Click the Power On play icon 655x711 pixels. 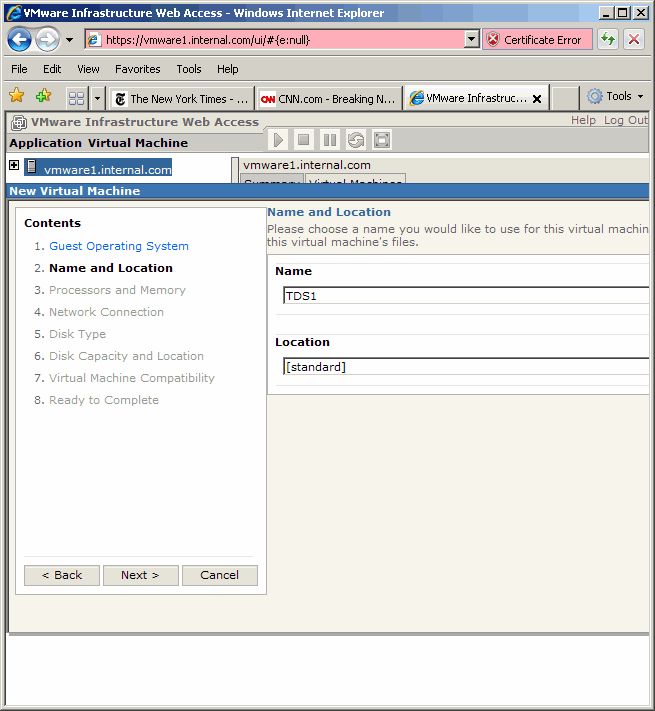tap(278, 140)
